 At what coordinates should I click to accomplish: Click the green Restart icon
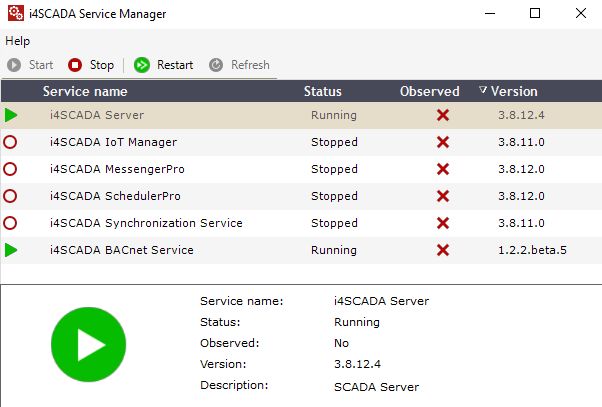142,65
